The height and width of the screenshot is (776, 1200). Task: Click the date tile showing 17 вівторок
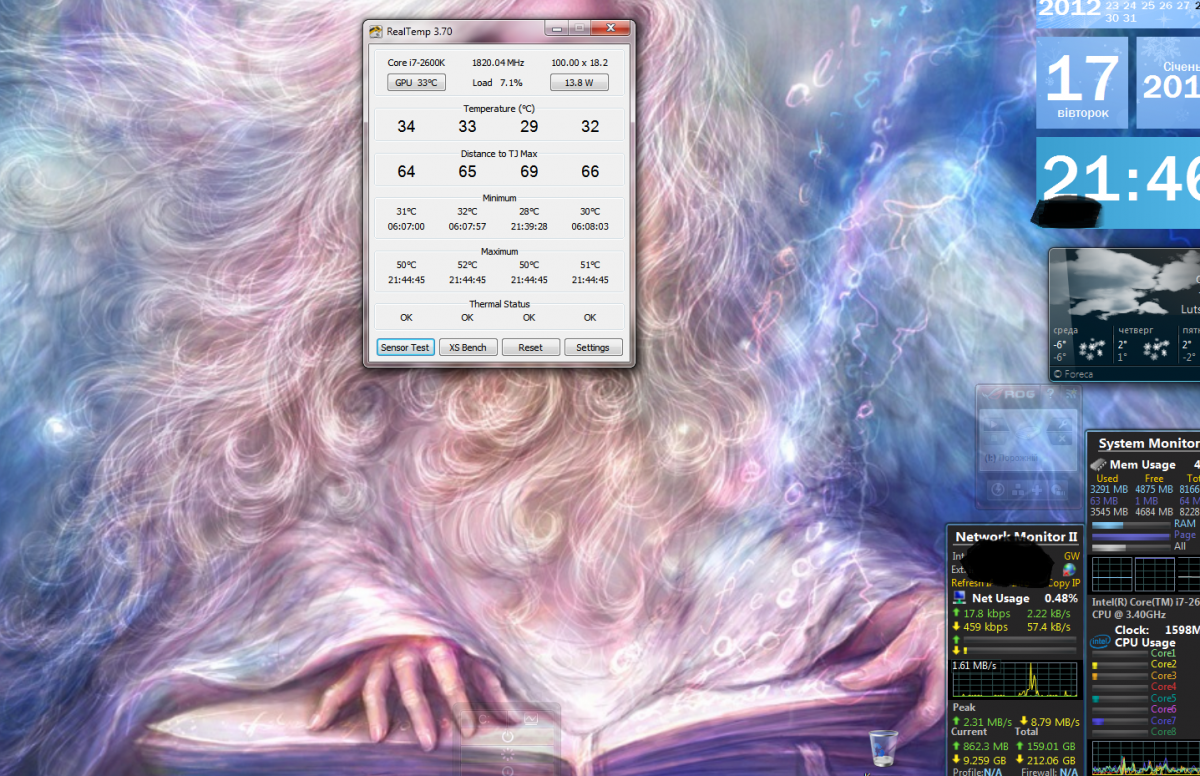[x=1083, y=84]
